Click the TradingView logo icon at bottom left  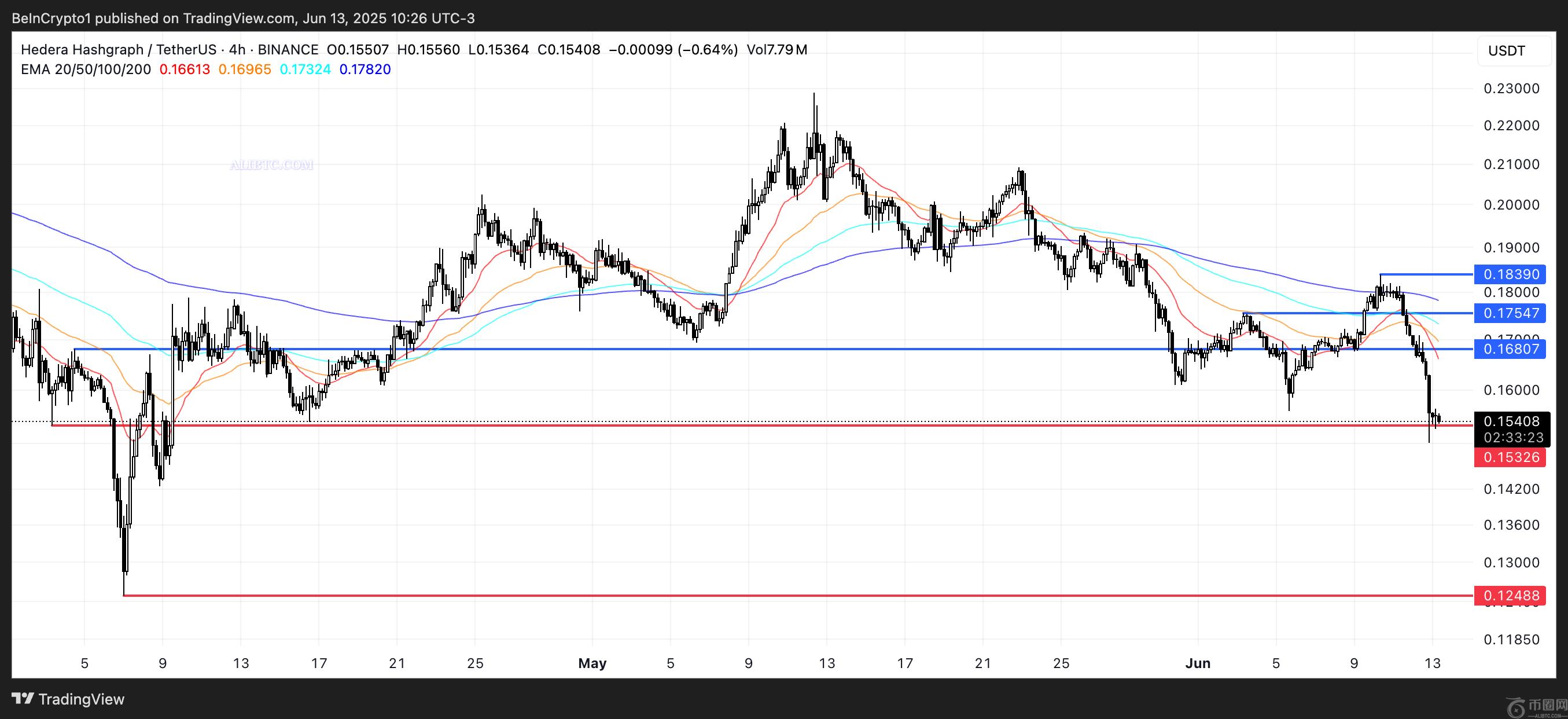(x=23, y=698)
